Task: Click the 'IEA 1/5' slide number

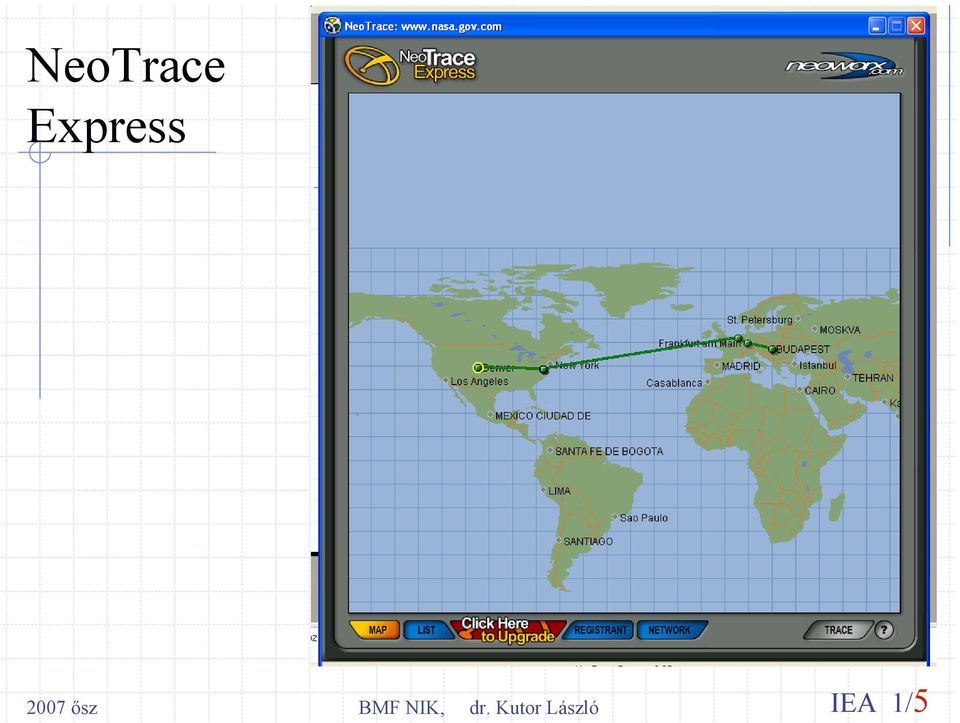Action: [x=879, y=702]
